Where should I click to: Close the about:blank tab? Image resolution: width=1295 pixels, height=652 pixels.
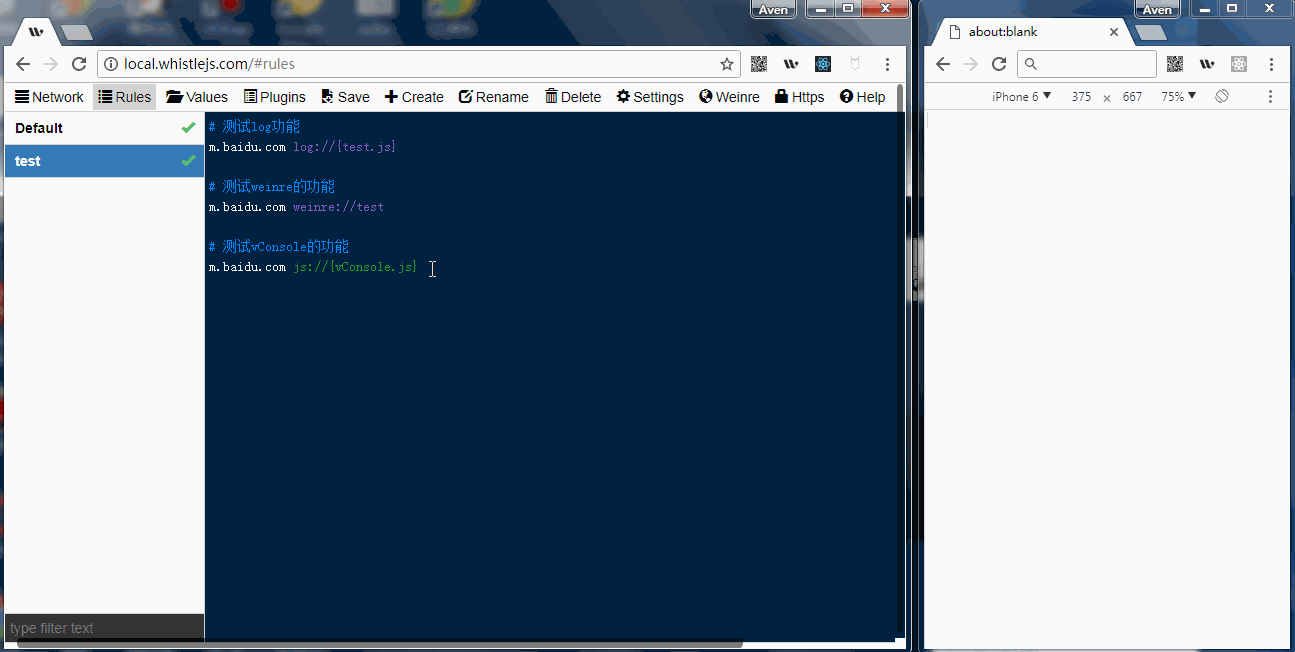(x=1114, y=32)
